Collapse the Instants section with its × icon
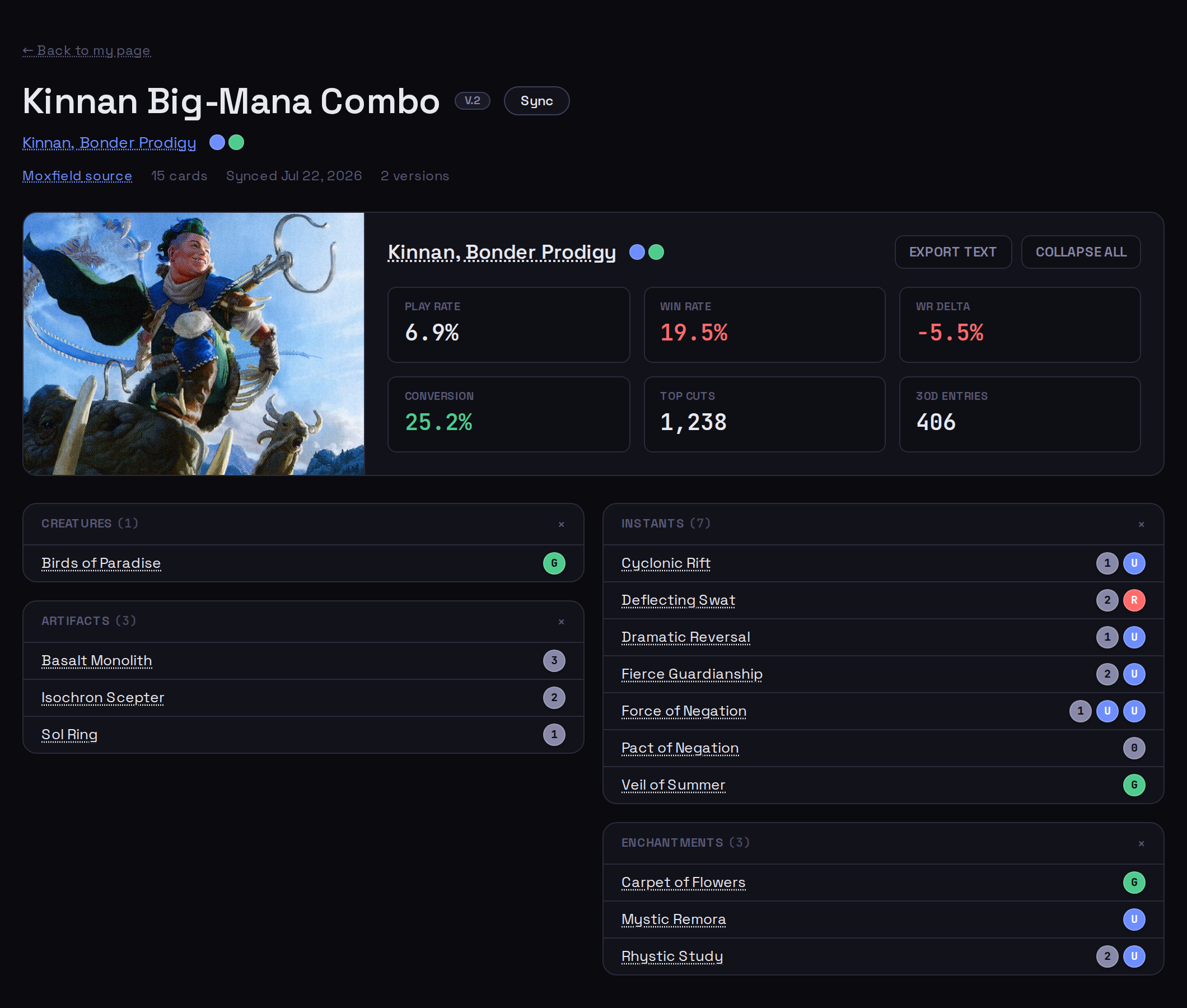 (1141, 524)
